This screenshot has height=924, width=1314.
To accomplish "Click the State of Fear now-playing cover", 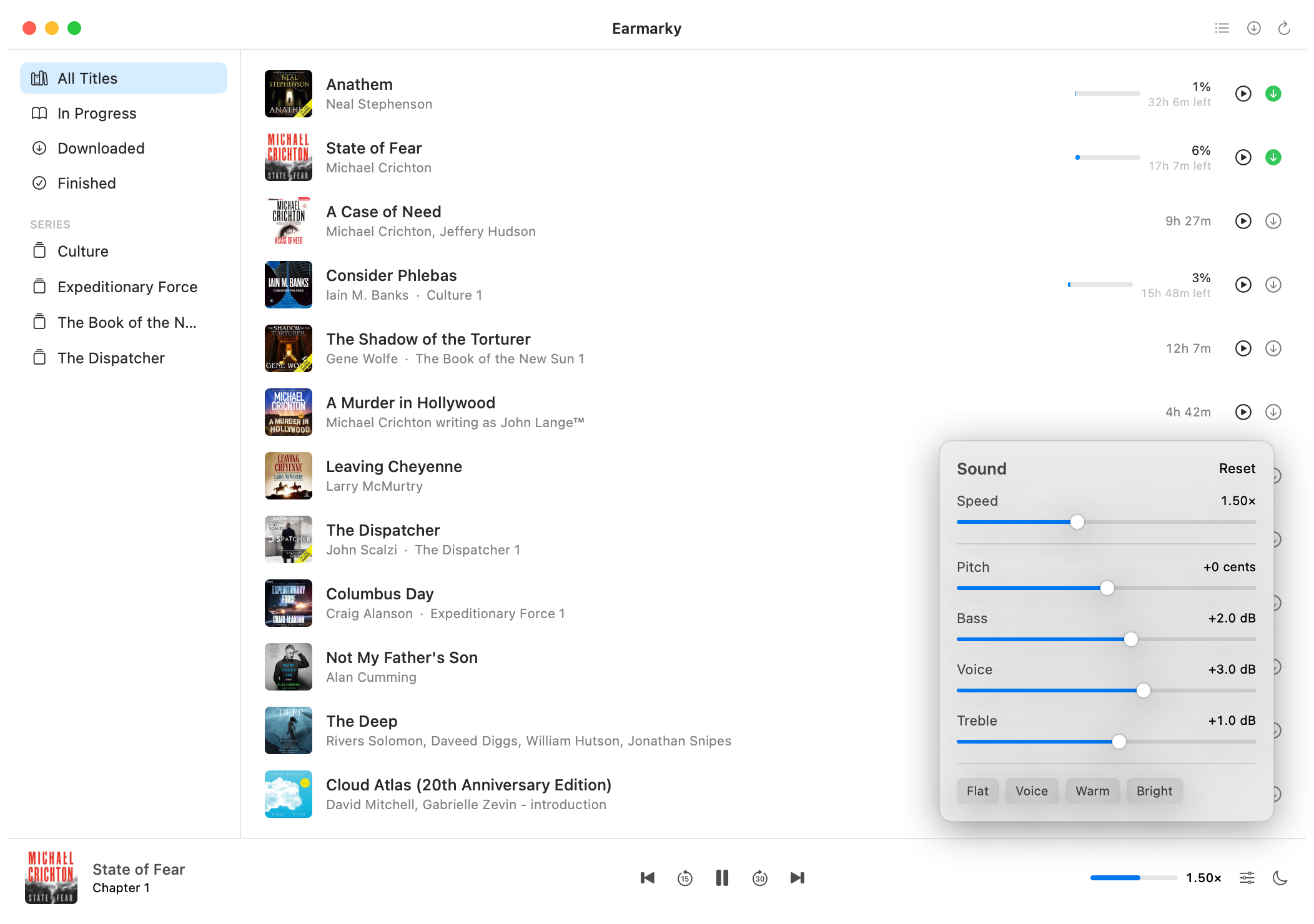I will (x=51, y=878).
